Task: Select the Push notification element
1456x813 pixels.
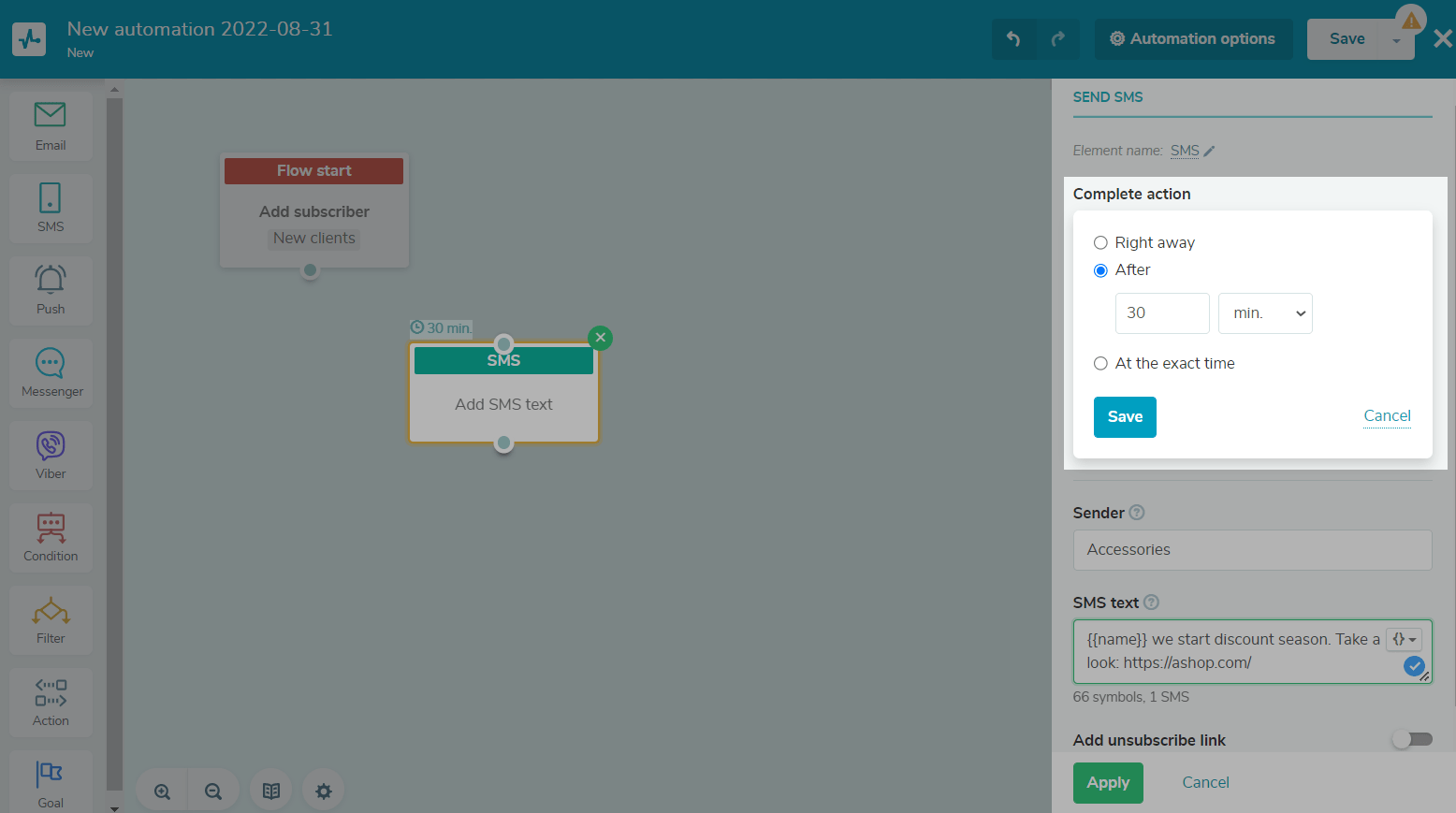Action: 51,290
